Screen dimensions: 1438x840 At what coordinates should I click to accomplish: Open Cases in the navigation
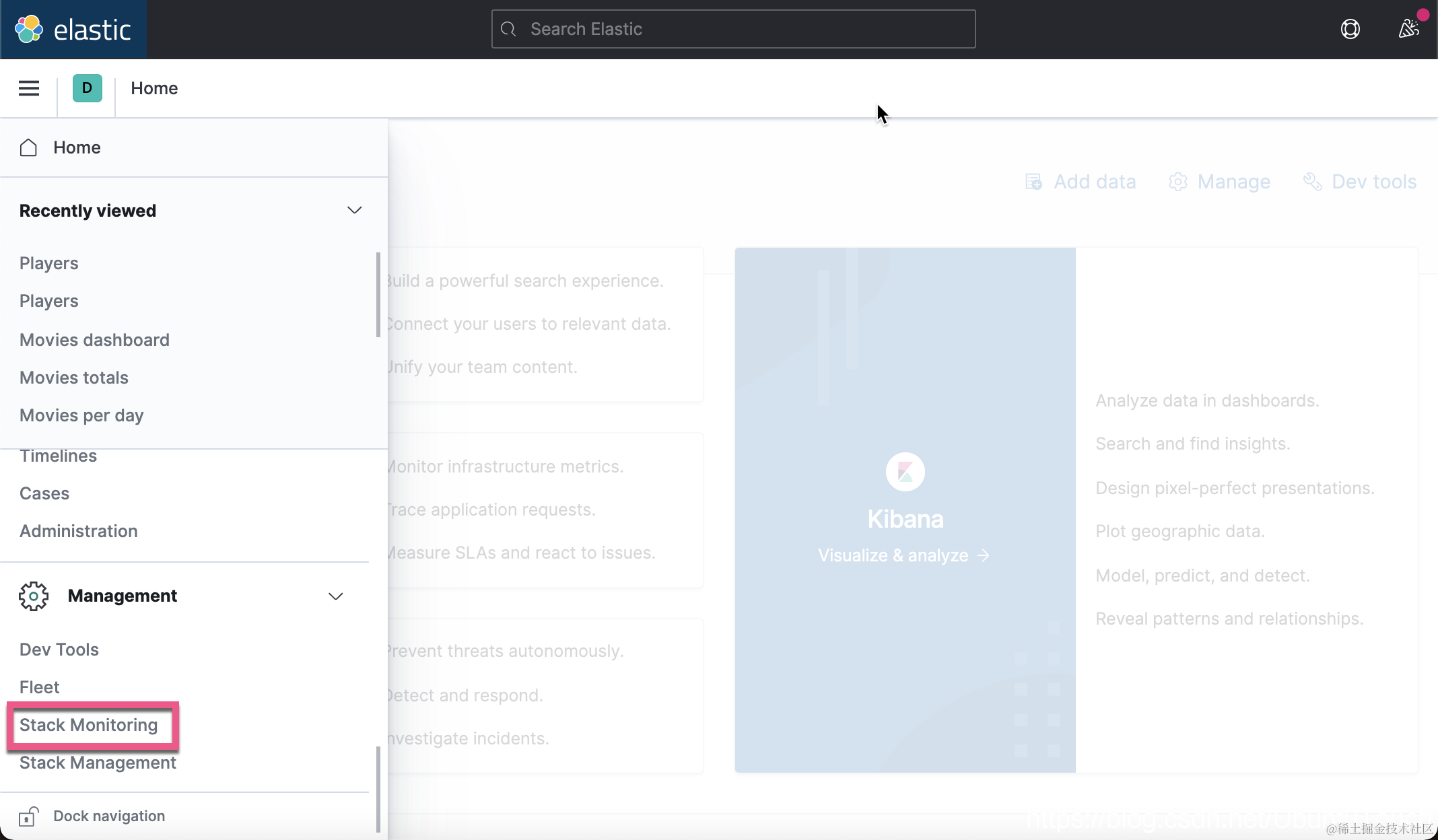tap(44, 493)
